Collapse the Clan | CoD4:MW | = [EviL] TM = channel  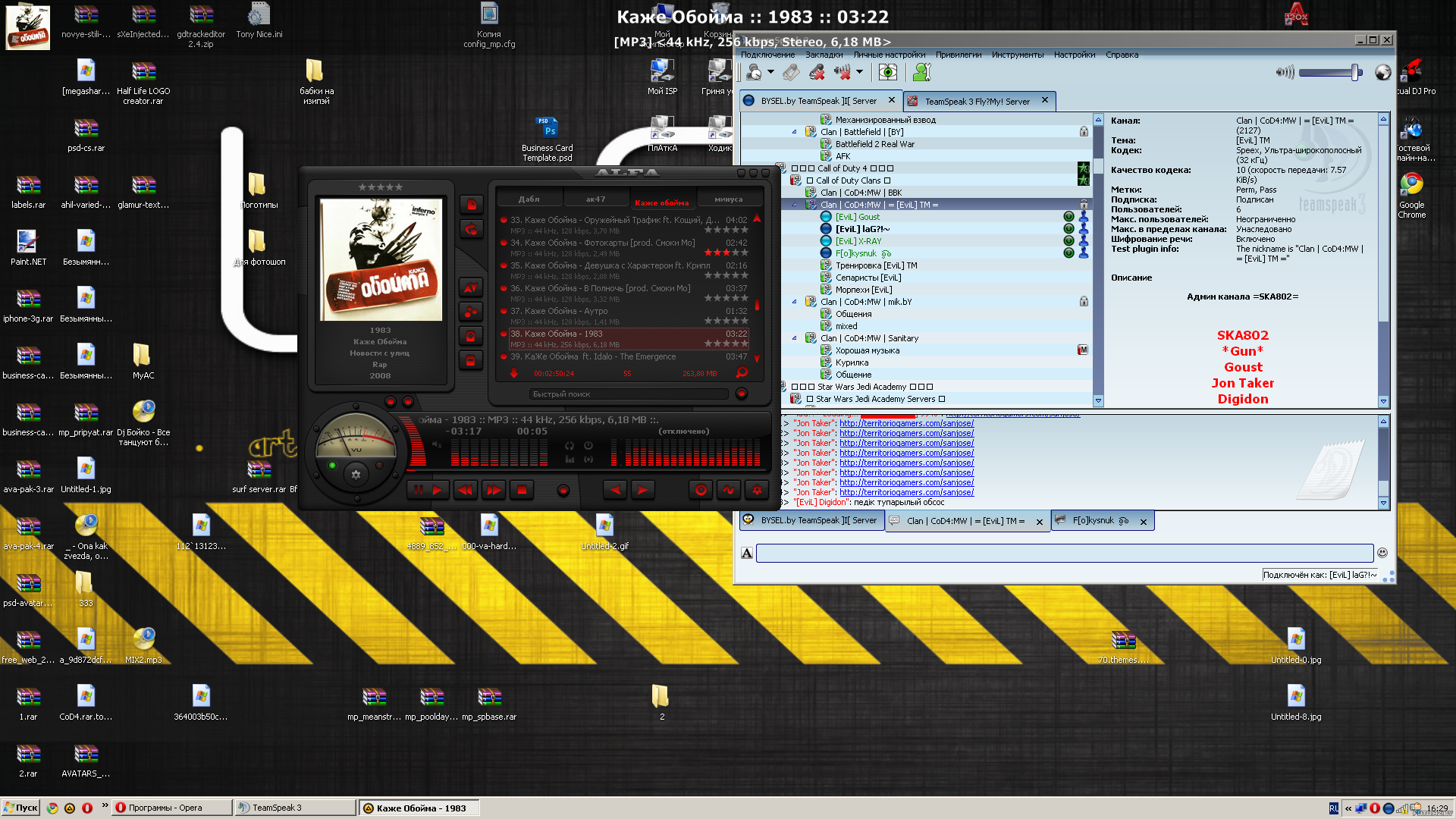click(795, 205)
